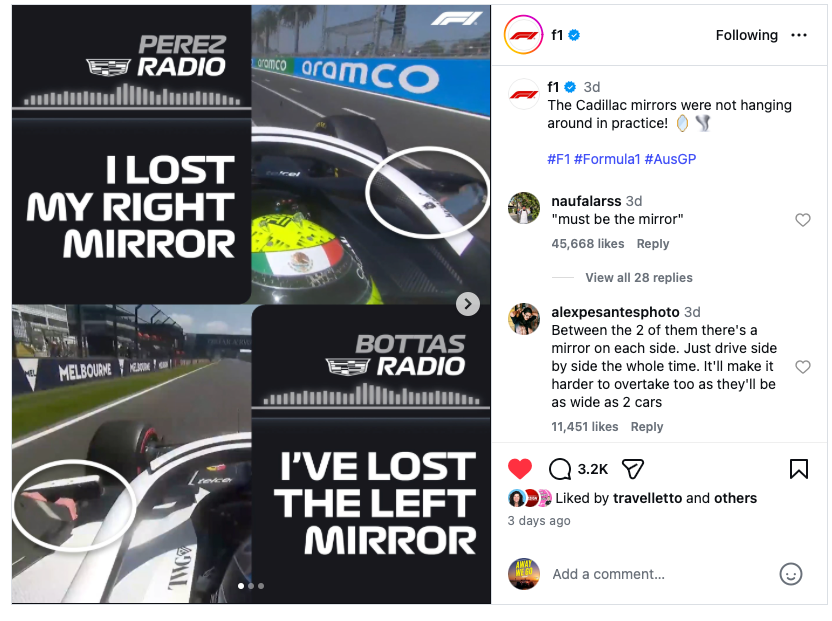This screenshot has height=621, width=832.
Task: Open the #Formula1 hashtag link
Action: coord(607,159)
